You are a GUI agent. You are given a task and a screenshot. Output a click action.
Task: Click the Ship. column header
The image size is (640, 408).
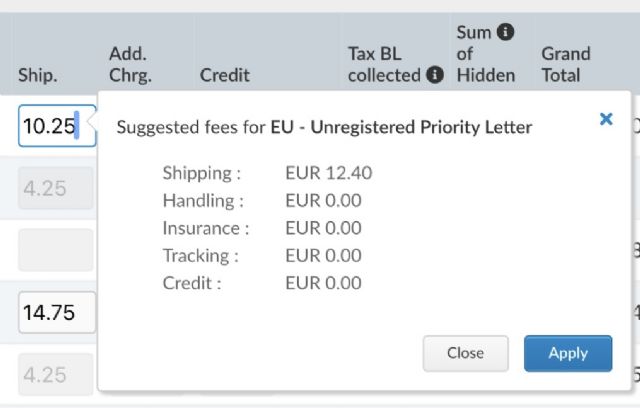click(37, 75)
